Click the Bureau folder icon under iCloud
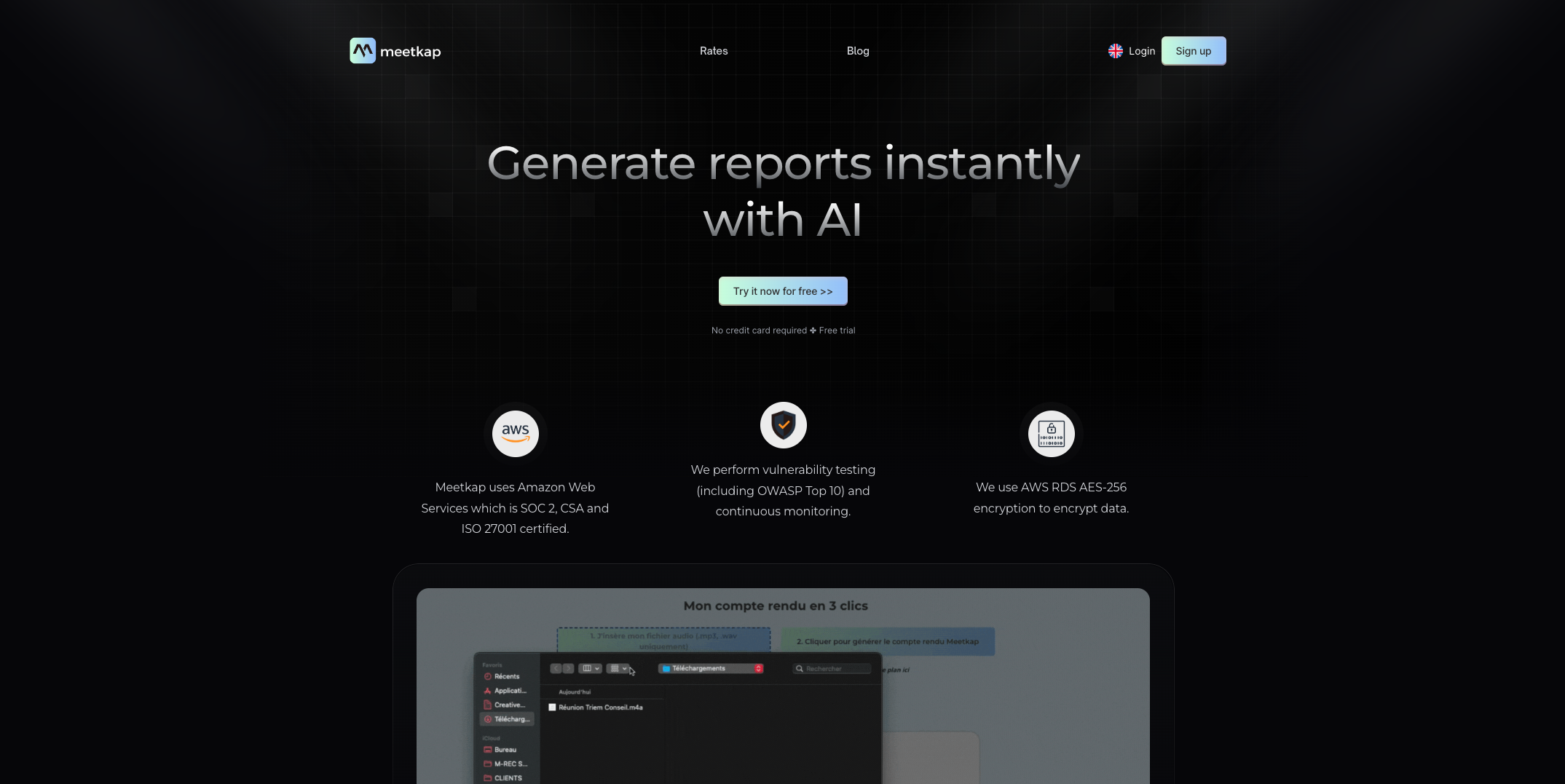Viewport: 1565px width, 784px height. (x=488, y=750)
